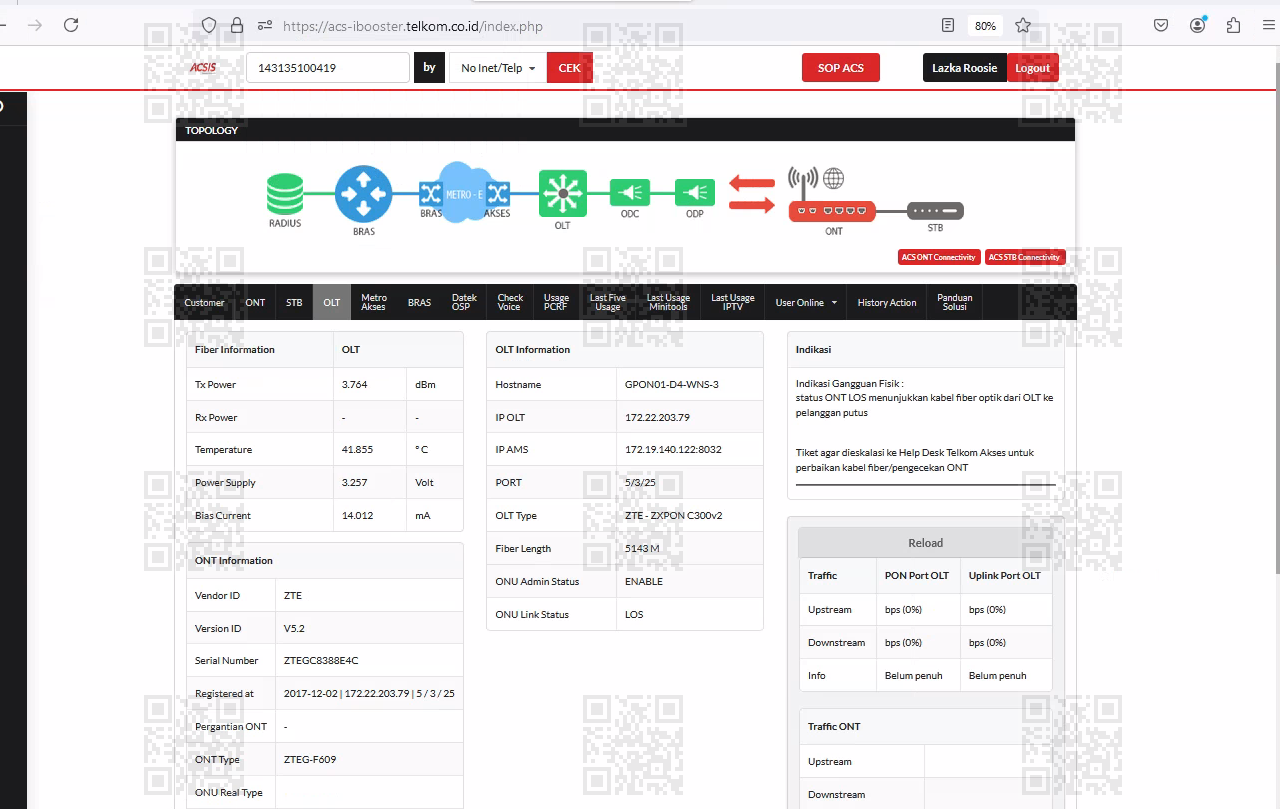Click the METRO-E cloud icon
1280x809 pixels.
point(464,192)
